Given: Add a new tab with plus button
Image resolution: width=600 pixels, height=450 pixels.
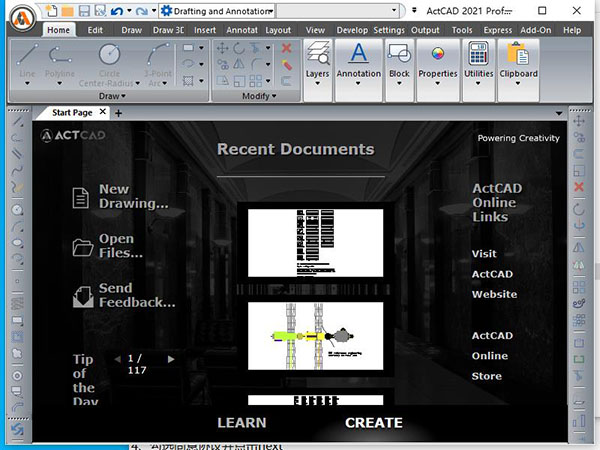Looking at the screenshot, I should point(119,113).
